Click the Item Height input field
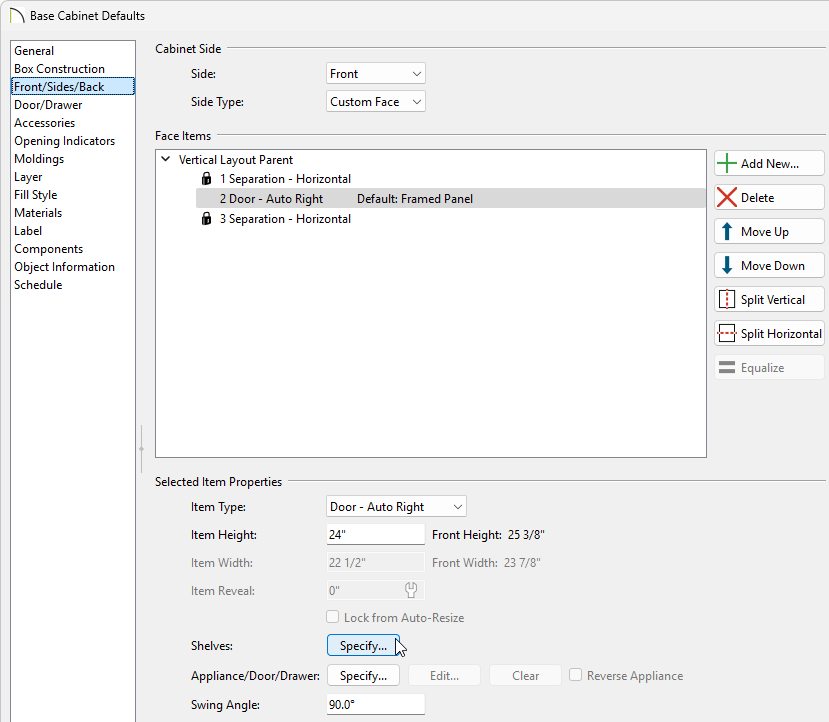Screen dimensions: 829x722 click(376, 535)
